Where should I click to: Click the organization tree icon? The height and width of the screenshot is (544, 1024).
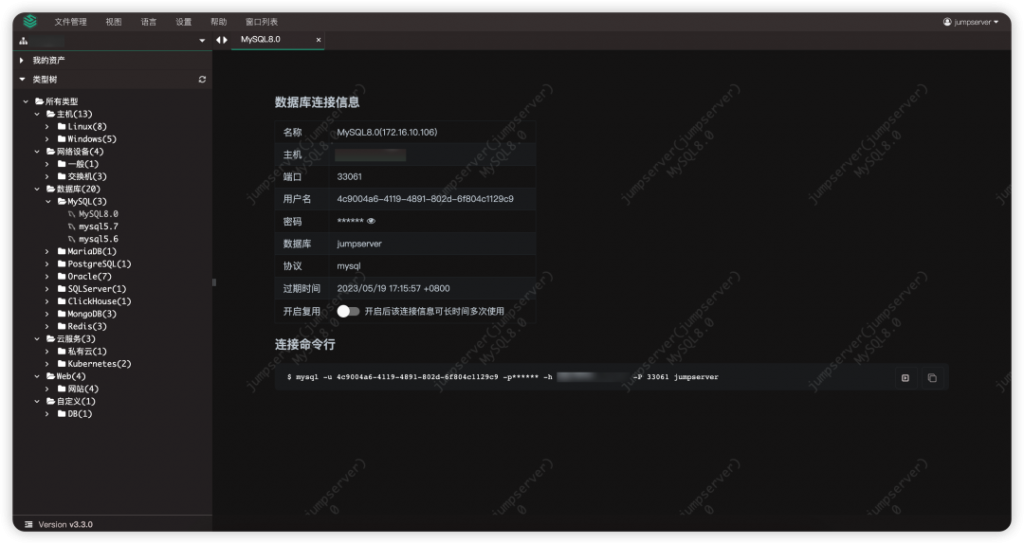tap(24, 40)
